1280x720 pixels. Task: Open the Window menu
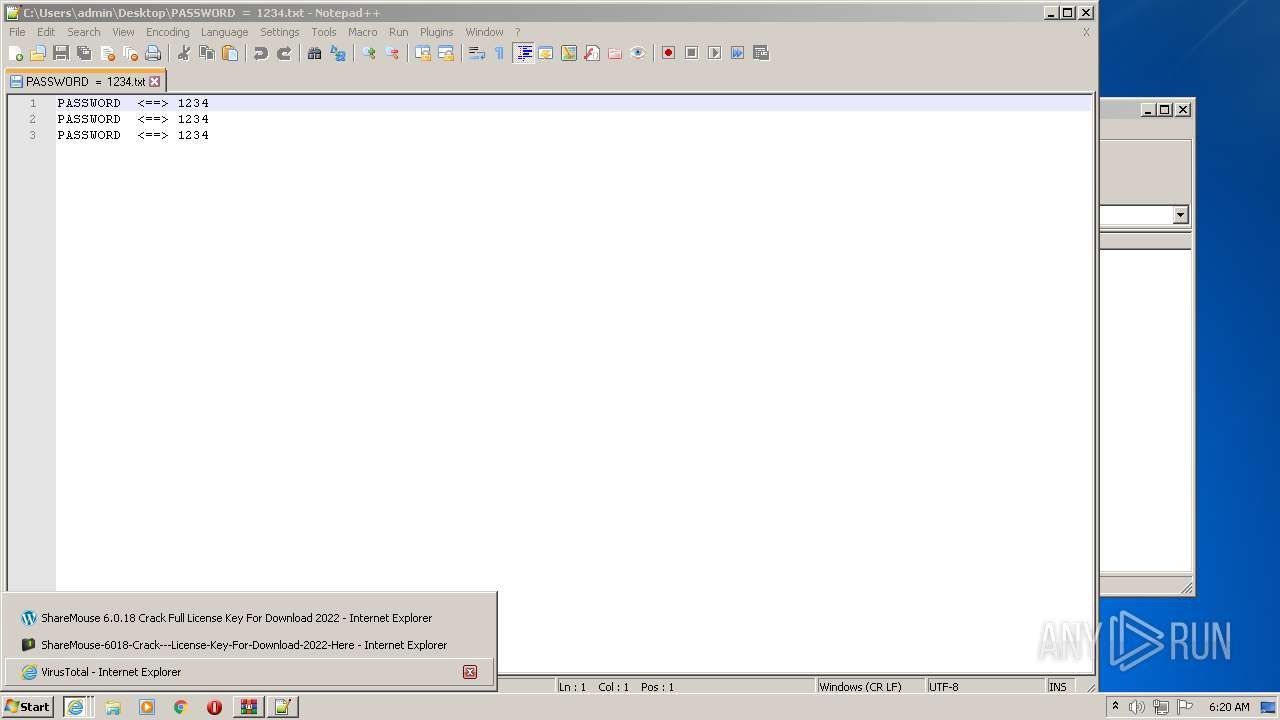[x=484, y=32]
